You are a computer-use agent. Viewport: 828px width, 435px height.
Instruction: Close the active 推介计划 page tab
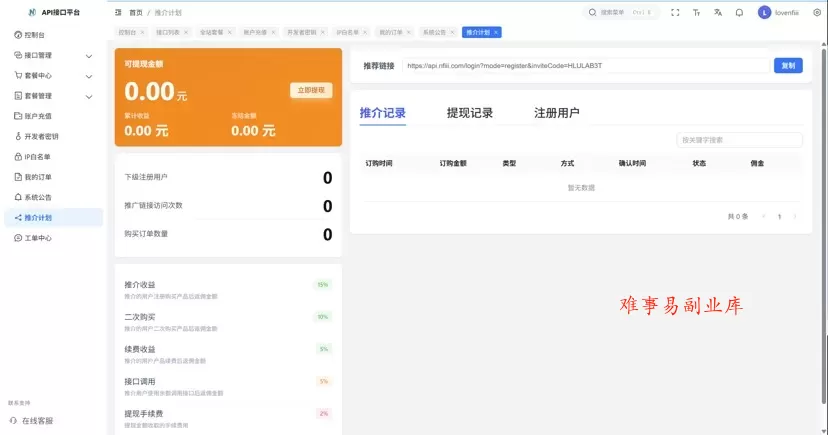click(496, 32)
